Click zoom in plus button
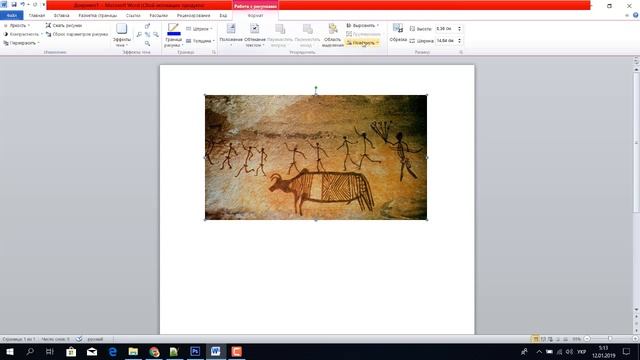Image resolution: width=640 pixels, height=360 pixels. [x=635, y=339]
